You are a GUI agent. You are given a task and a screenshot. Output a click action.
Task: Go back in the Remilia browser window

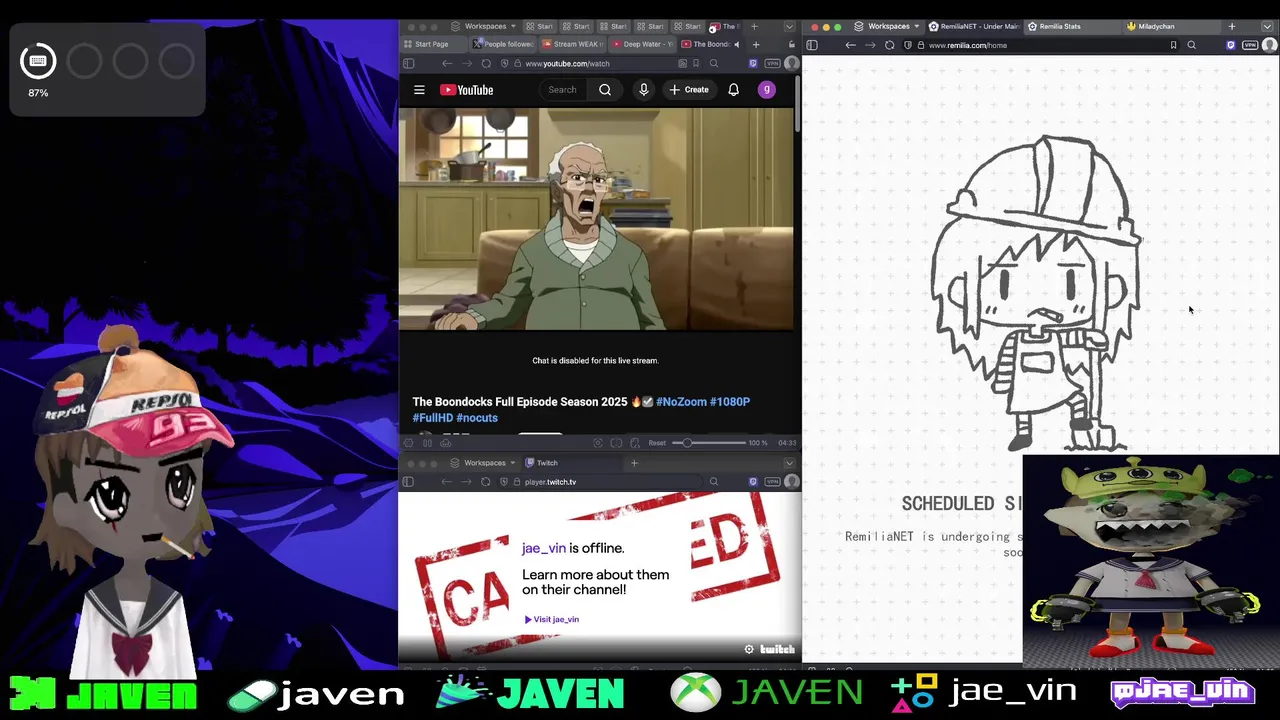coord(851,45)
